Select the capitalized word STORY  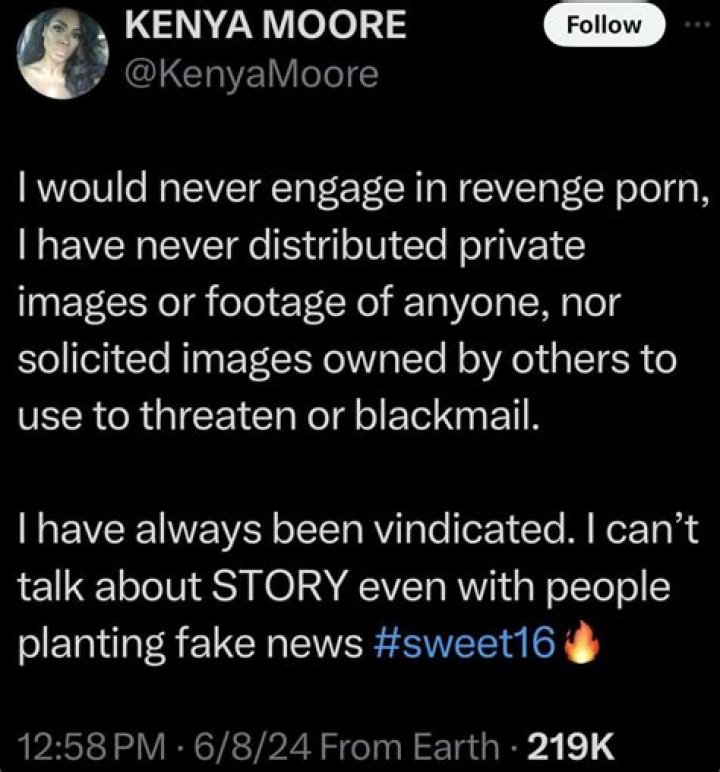tap(280, 587)
